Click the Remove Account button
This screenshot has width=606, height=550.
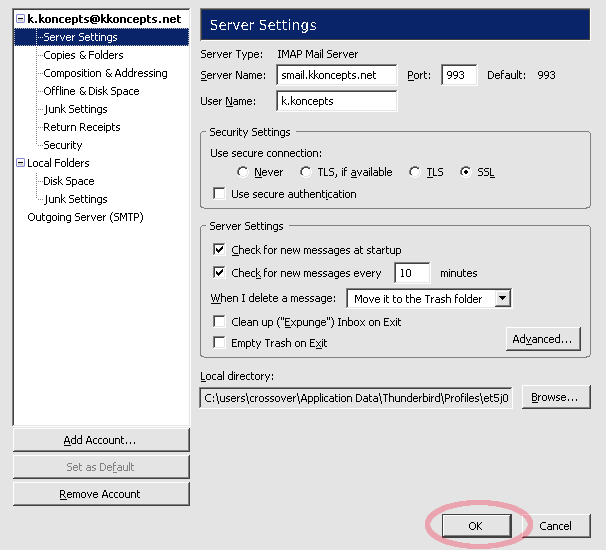(x=101, y=494)
